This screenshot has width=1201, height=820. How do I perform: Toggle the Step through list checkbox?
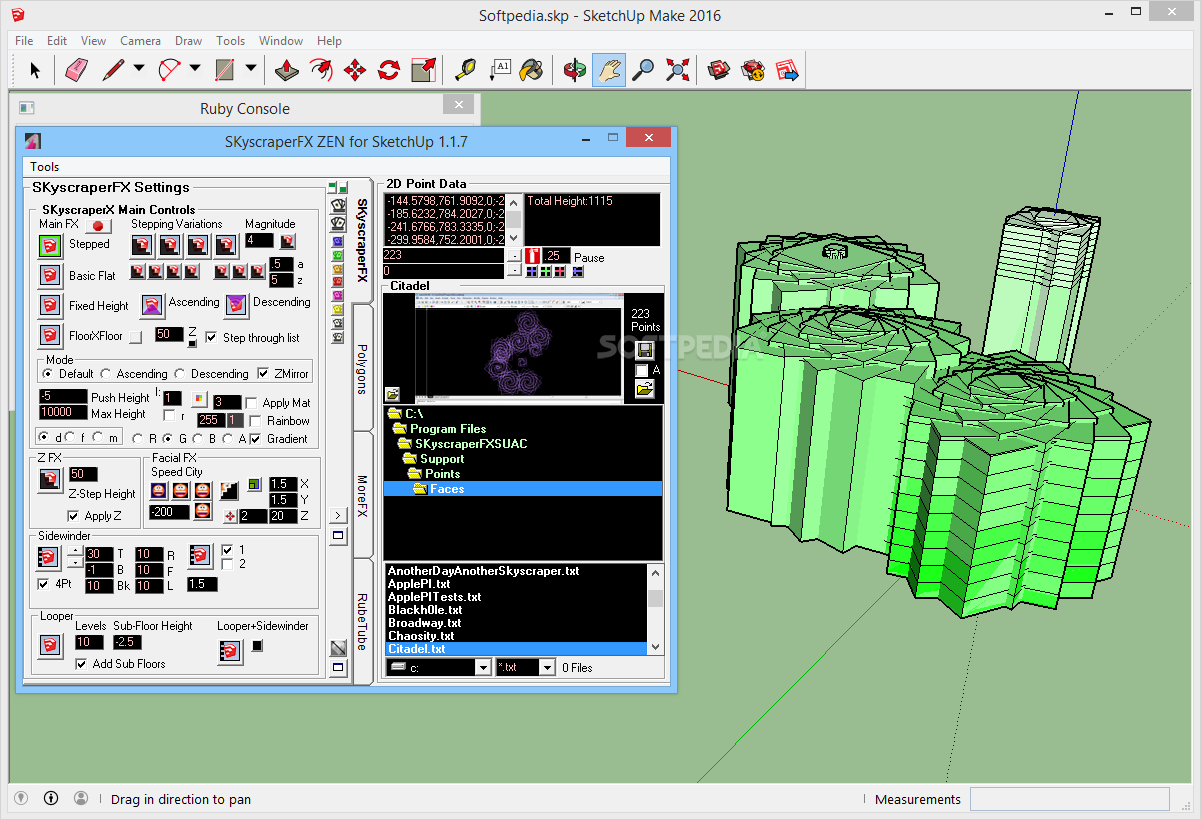tap(211, 337)
